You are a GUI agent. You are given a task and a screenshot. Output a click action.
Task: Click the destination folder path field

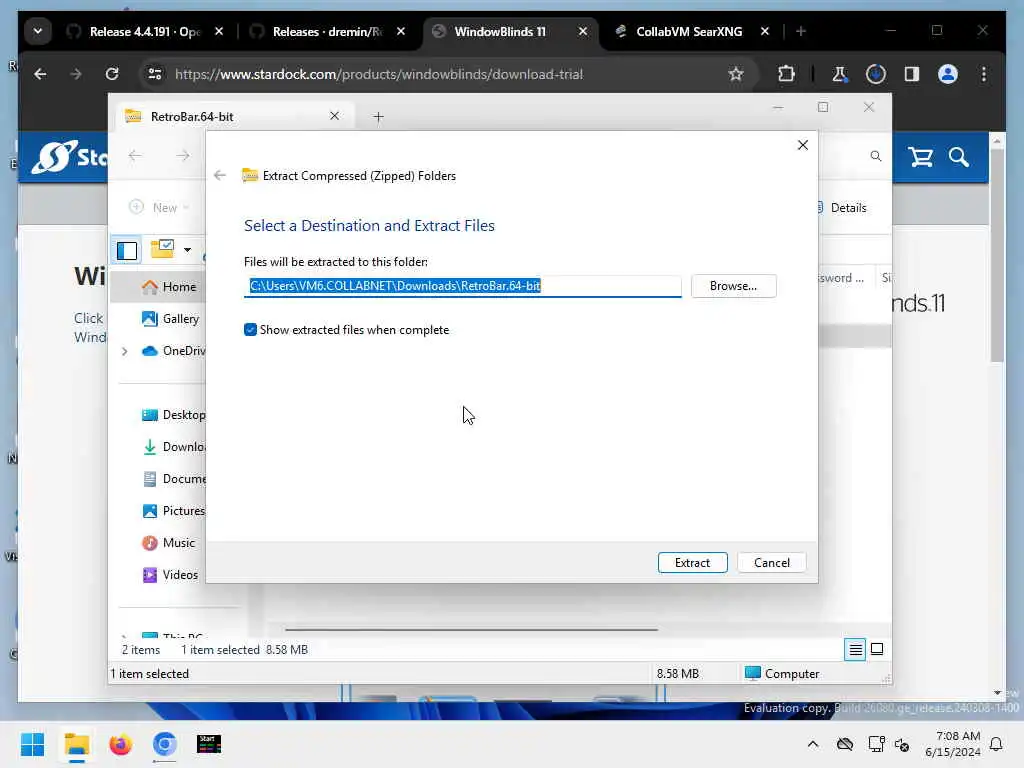[462, 286]
